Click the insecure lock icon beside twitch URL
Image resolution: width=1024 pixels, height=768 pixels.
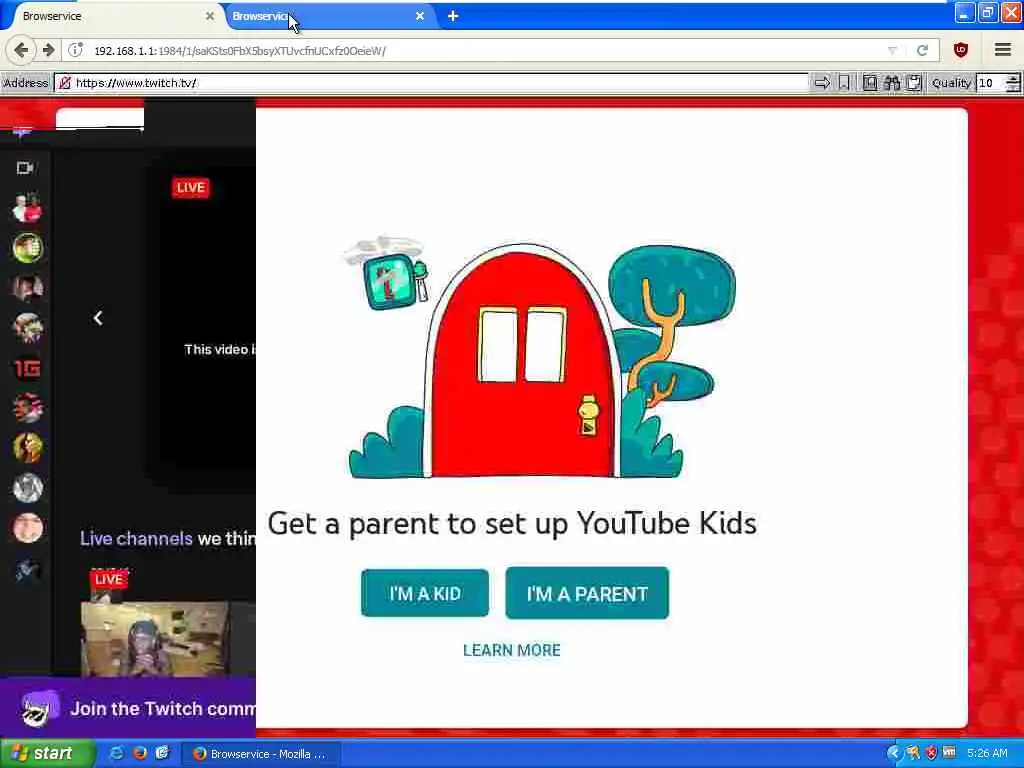click(65, 83)
